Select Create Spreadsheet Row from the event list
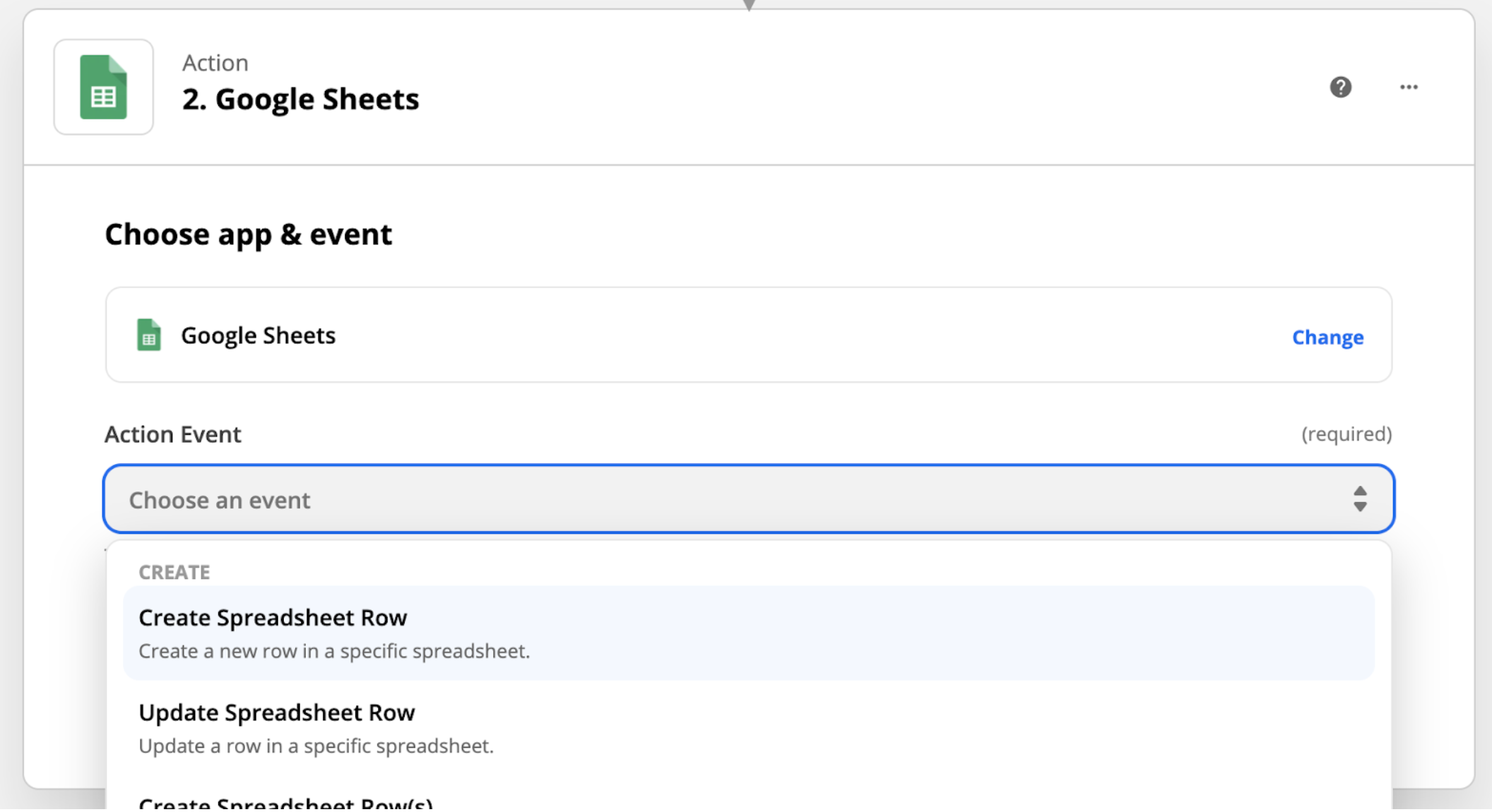 pos(273,617)
